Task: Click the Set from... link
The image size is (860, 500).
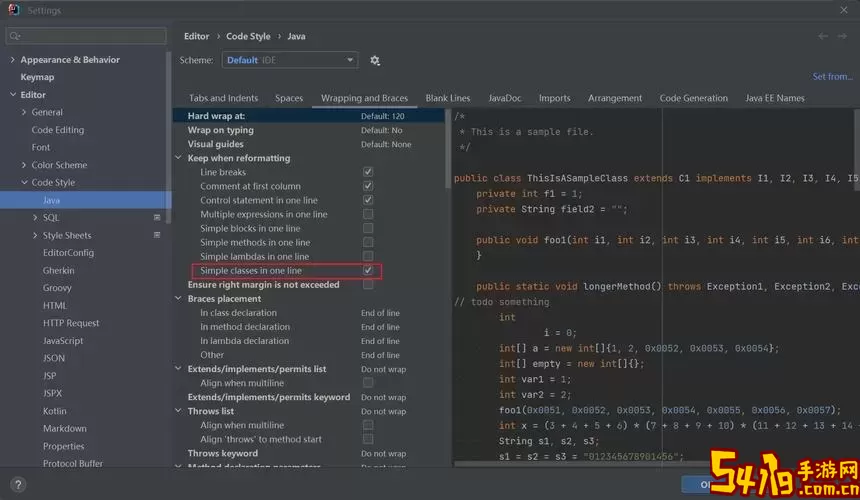Action: point(832,77)
